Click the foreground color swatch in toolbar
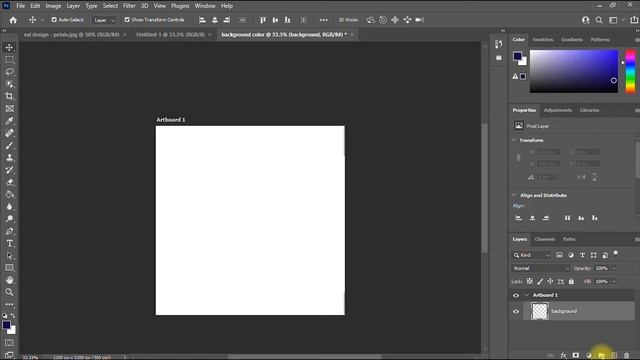Screen dimensions: 640x360 tap(6, 325)
